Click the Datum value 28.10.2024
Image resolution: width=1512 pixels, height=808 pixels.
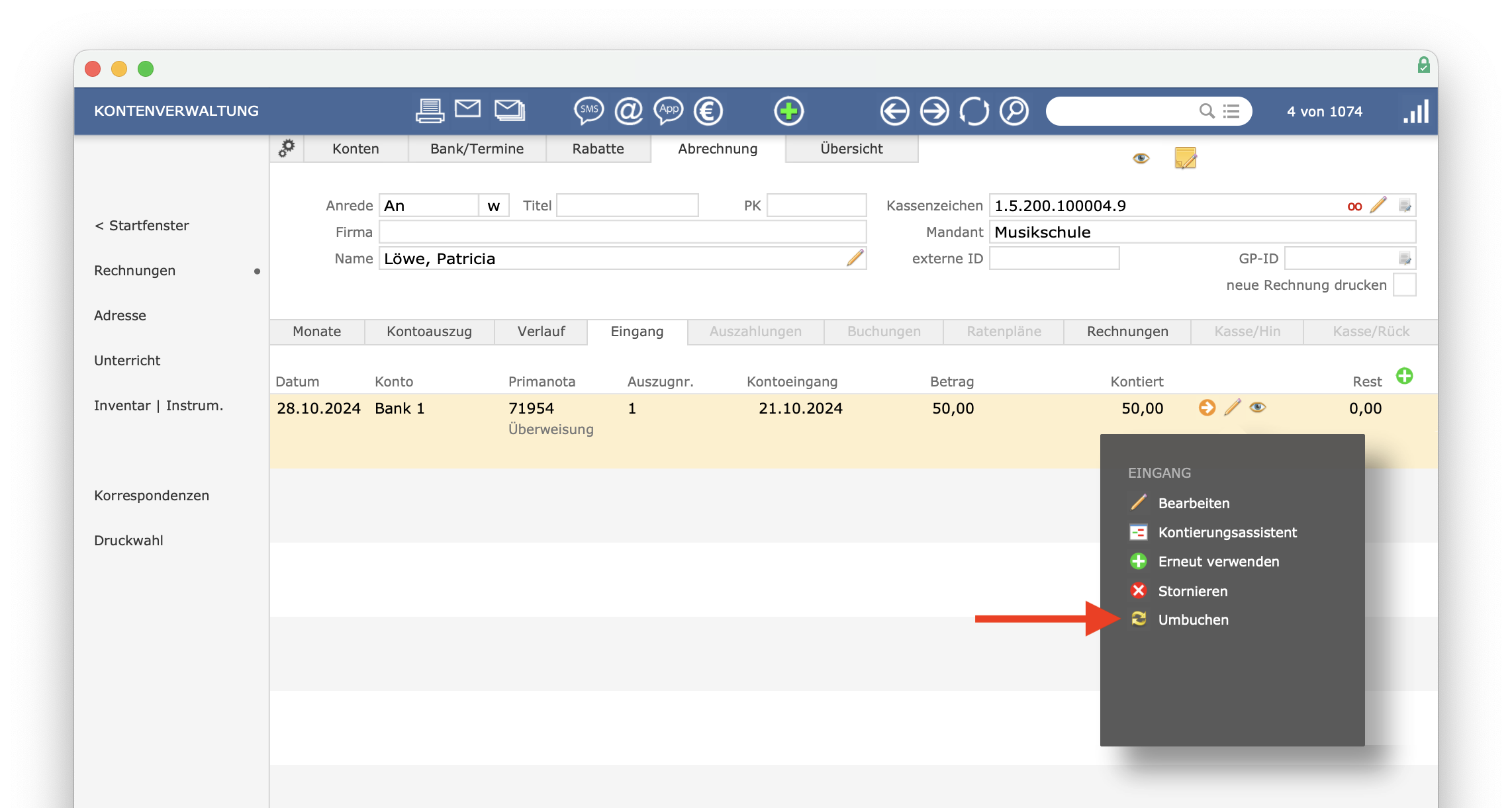pyautogui.click(x=318, y=408)
